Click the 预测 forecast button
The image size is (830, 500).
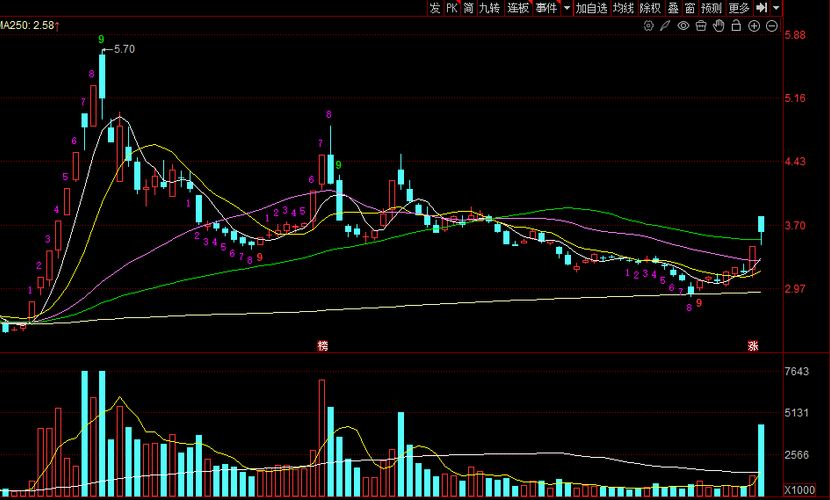711,8
